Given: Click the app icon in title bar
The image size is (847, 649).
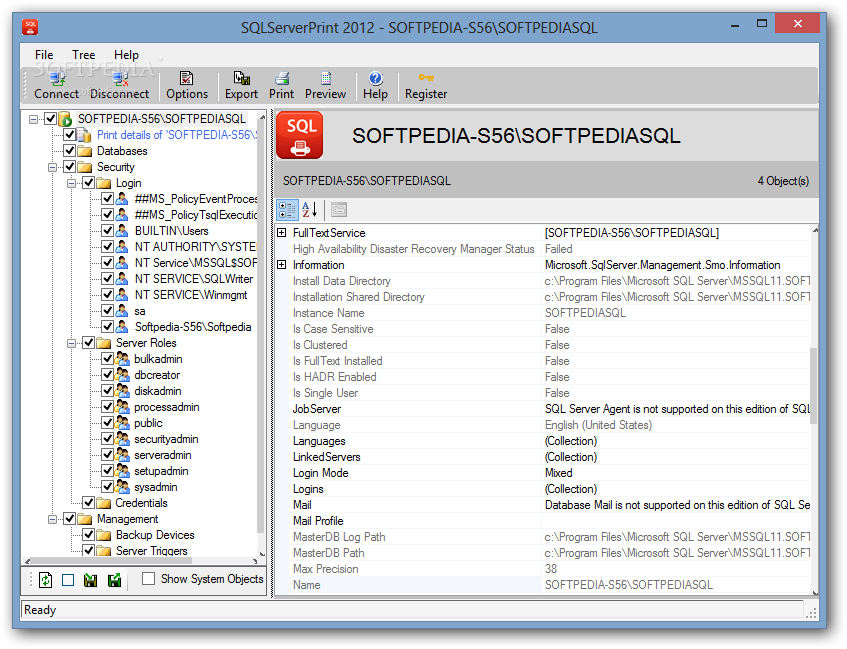Looking at the screenshot, I should pyautogui.click(x=30, y=26).
